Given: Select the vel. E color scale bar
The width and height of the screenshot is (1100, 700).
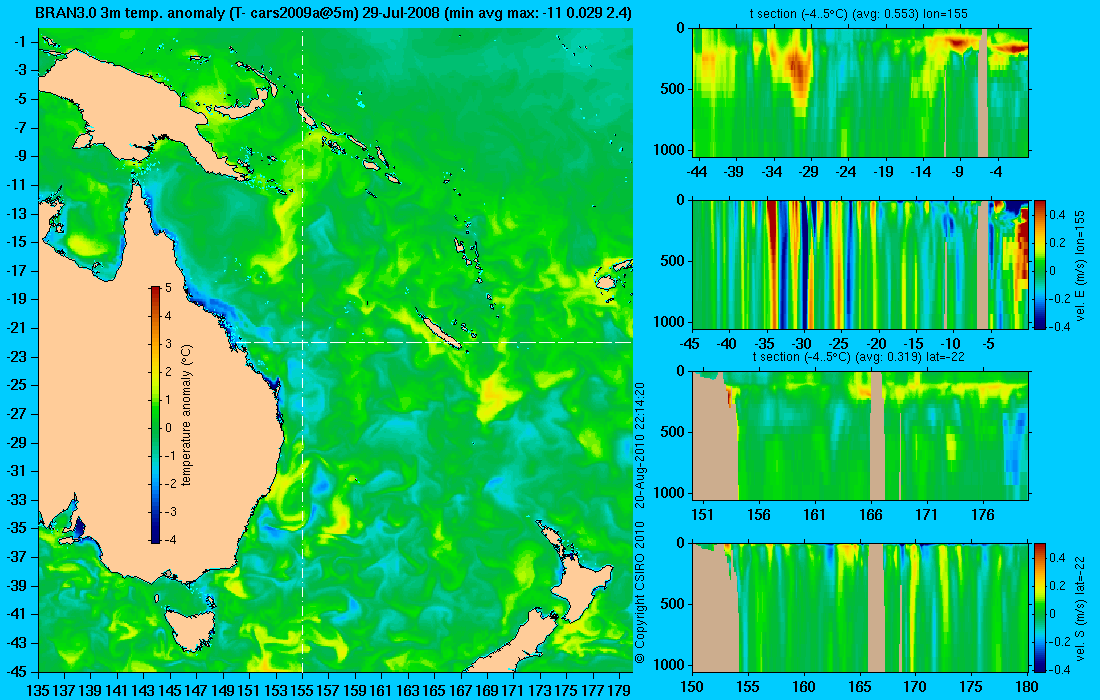Looking at the screenshot, I should tap(1039, 264).
